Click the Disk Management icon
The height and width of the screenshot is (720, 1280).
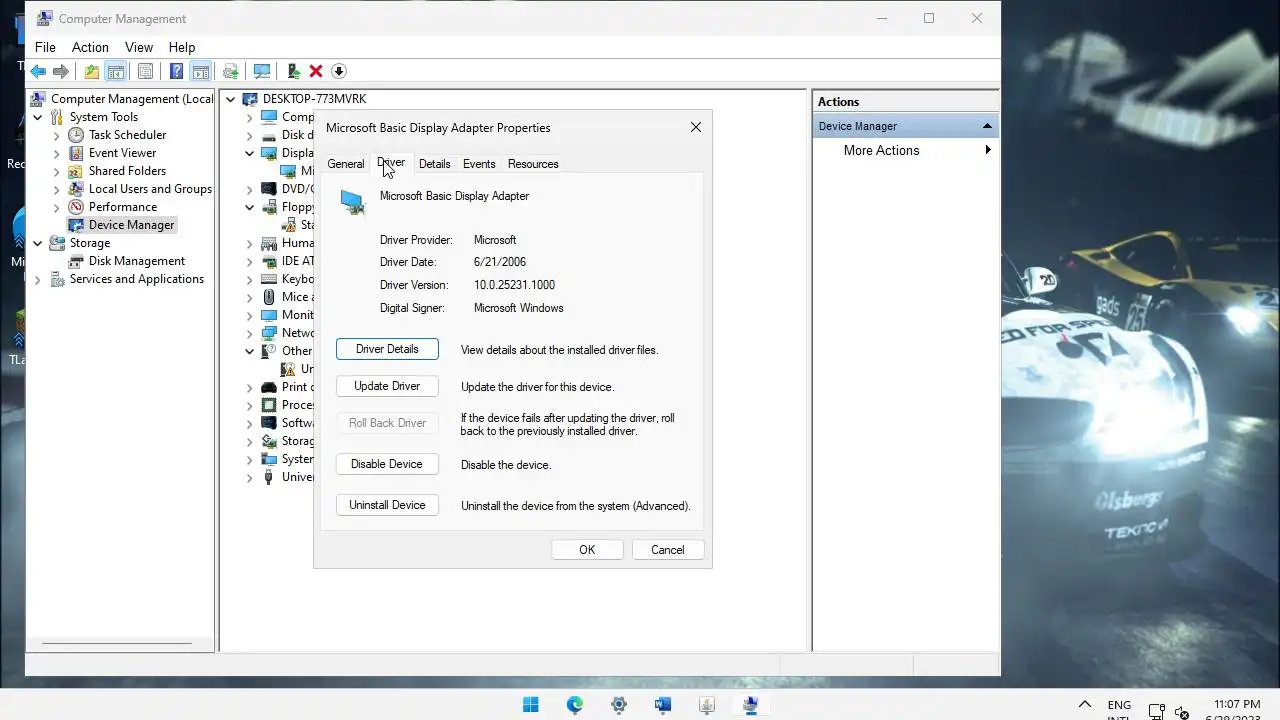coord(76,261)
